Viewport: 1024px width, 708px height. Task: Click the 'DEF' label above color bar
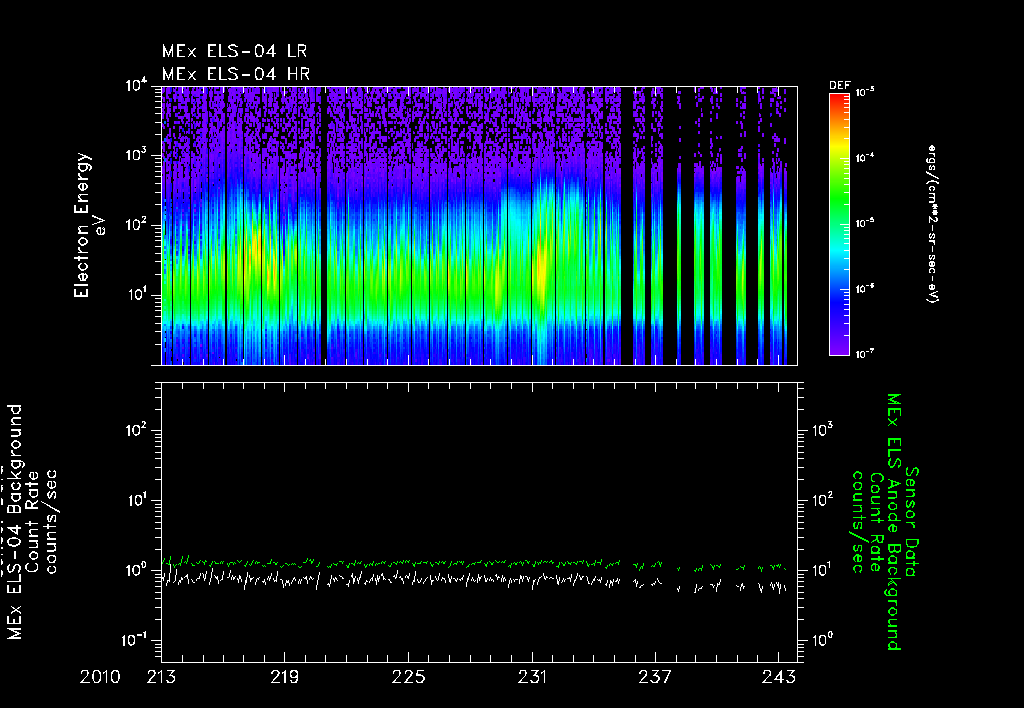pyautogui.click(x=839, y=86)
